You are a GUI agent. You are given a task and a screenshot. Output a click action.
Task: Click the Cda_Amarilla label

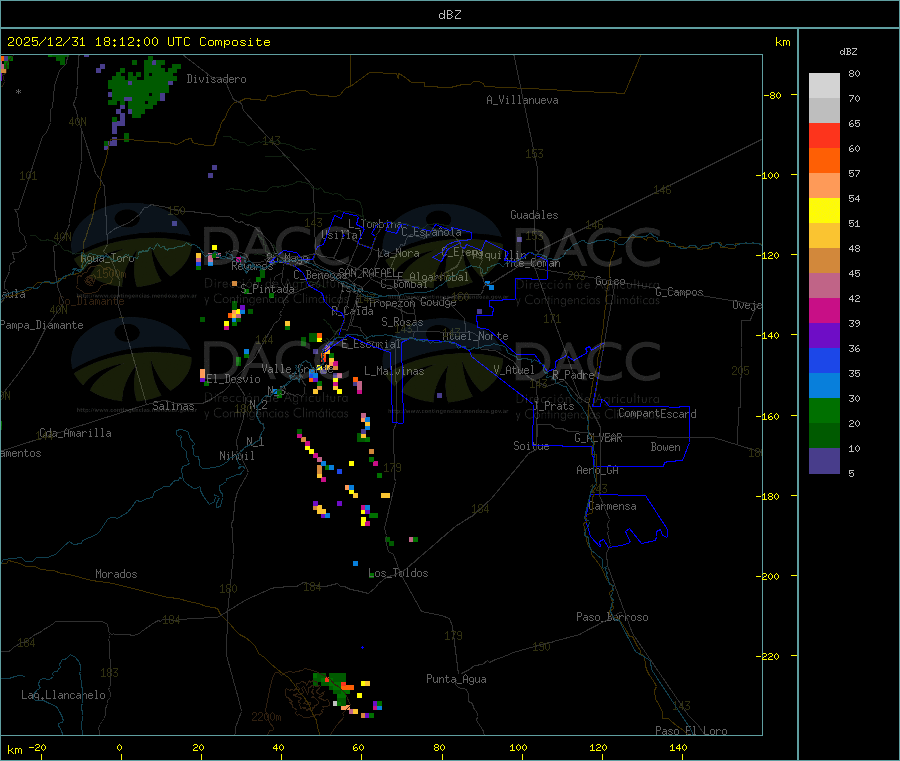point(75,433)
